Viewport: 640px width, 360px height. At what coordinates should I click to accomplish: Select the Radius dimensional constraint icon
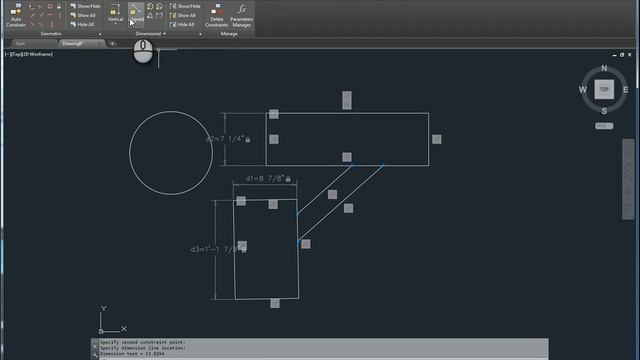[x=150, y=6]
